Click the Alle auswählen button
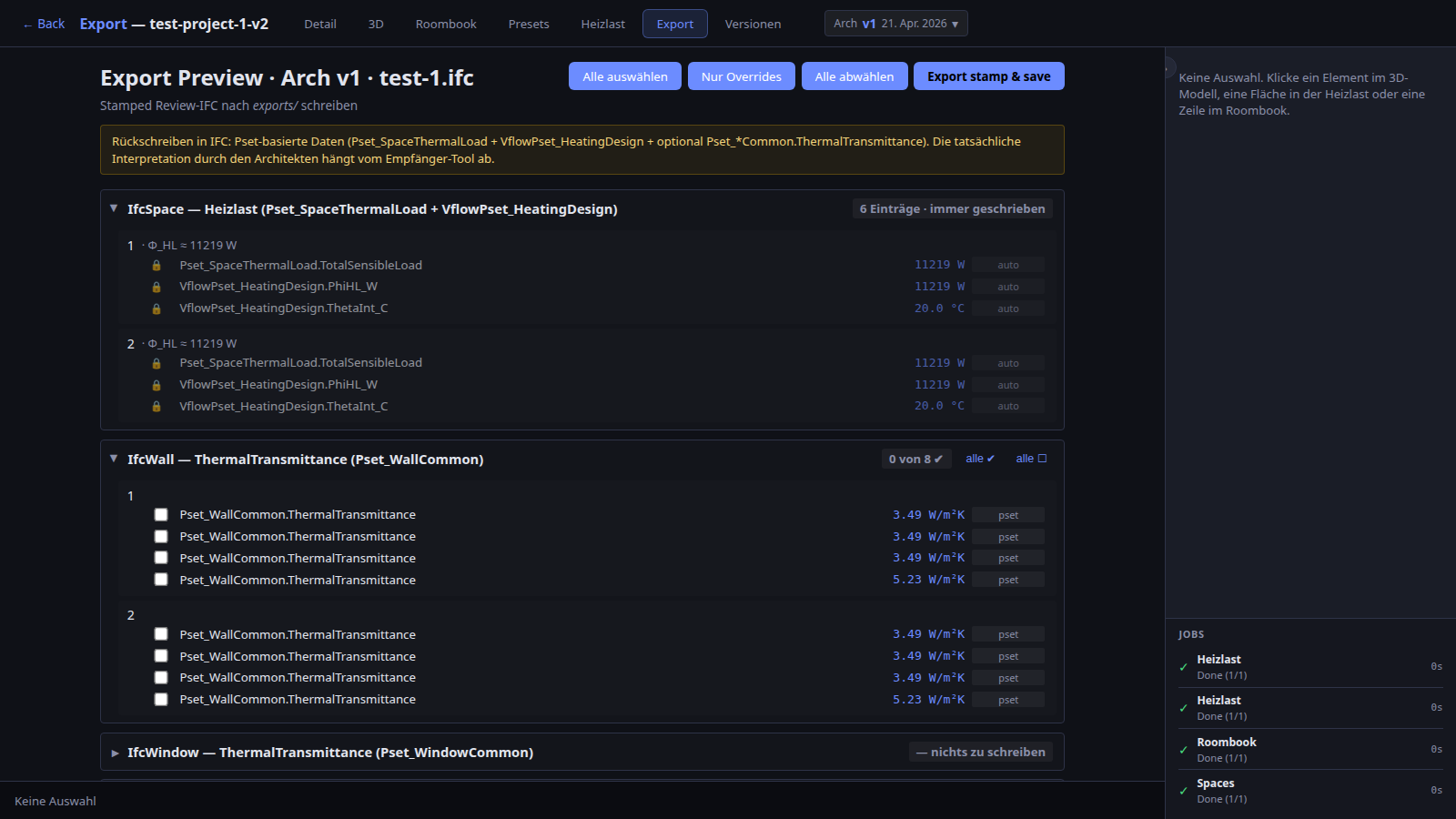1456x819 pixels. 625,76
